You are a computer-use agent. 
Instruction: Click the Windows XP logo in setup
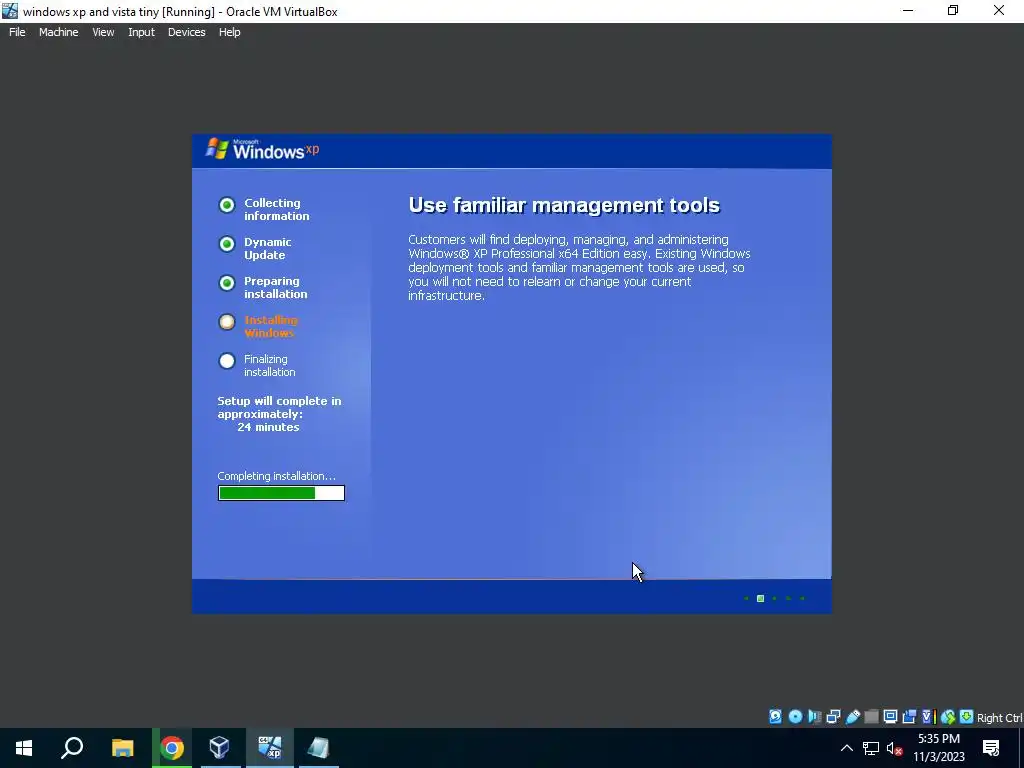point(263,150)
